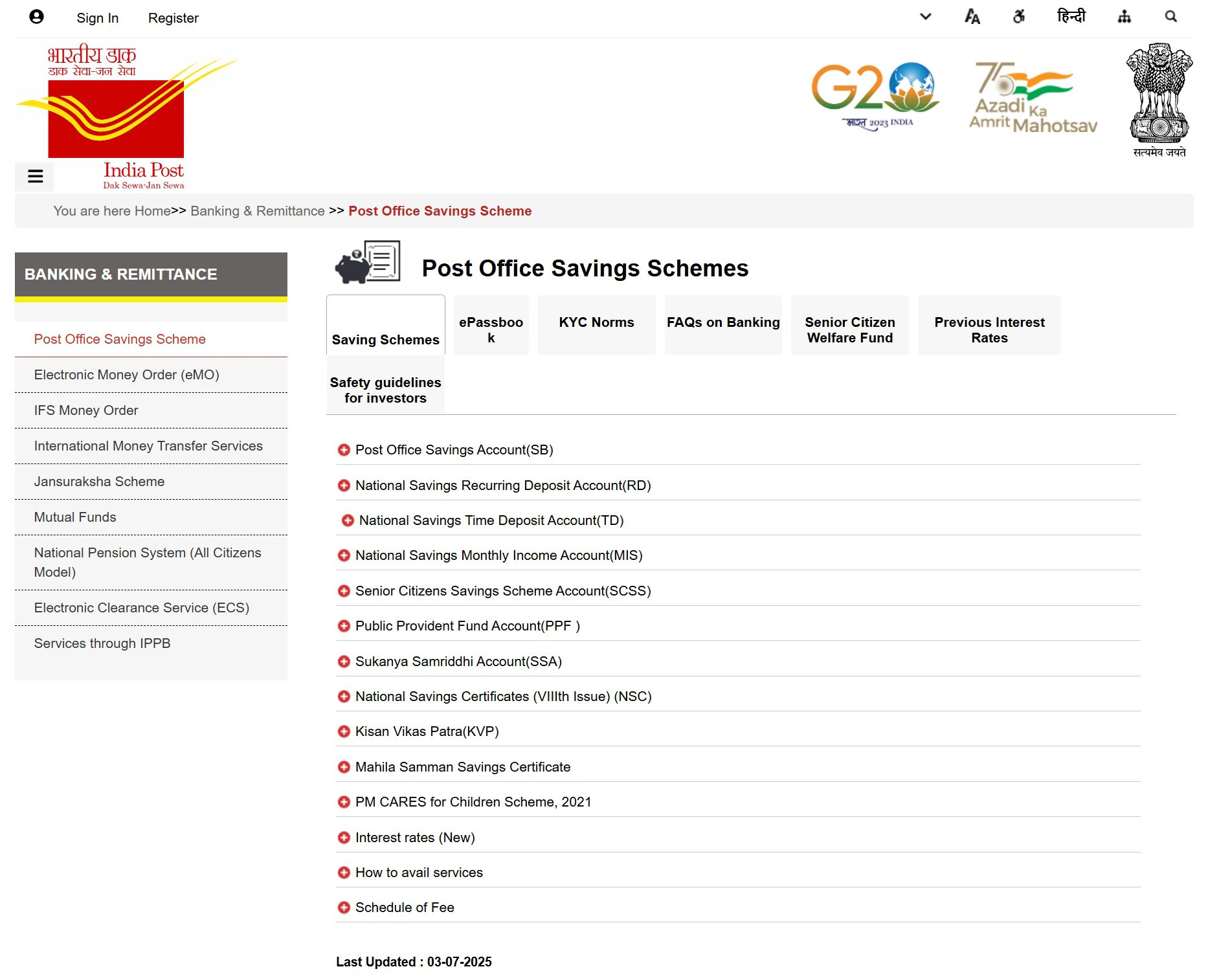Expand plus icon for Time Deposit Account(TD)
1208x980 pixels.
tap(348, 520)
